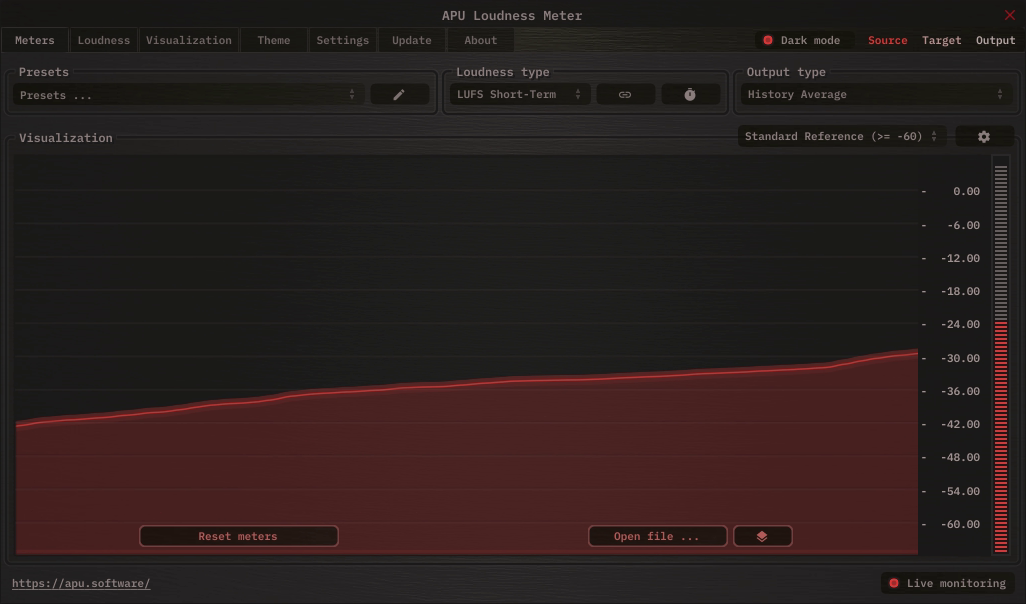This screenshot has height=604, width=1026.
Task: Click the pencil edit presets icon
Action: tap(399, 95)
